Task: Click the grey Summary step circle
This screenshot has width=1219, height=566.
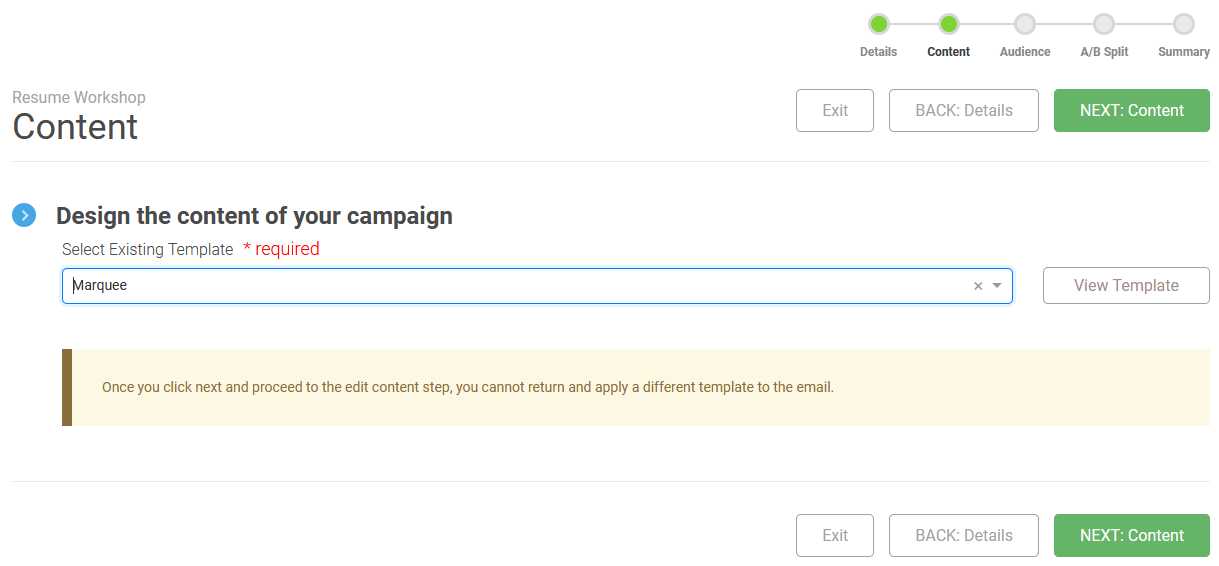Action: (x=1184, y=24)
